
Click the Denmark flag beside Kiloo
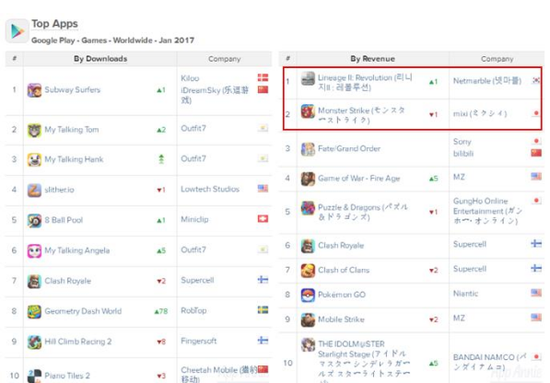(x=263, y=78)
